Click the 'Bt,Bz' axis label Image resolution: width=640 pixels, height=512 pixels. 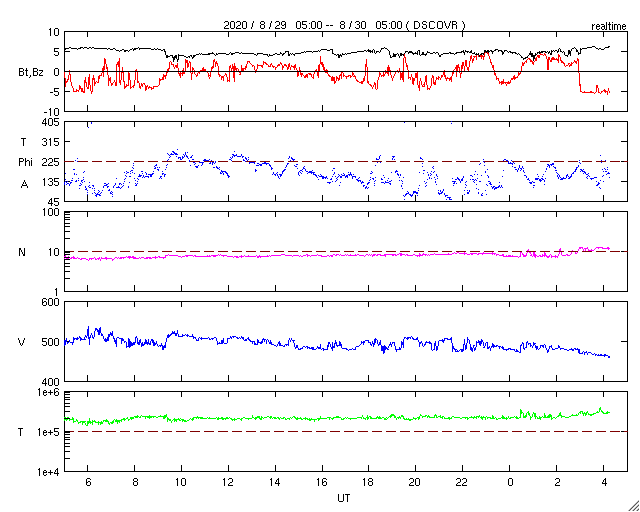pyautogui.click(x=31, y=74)
